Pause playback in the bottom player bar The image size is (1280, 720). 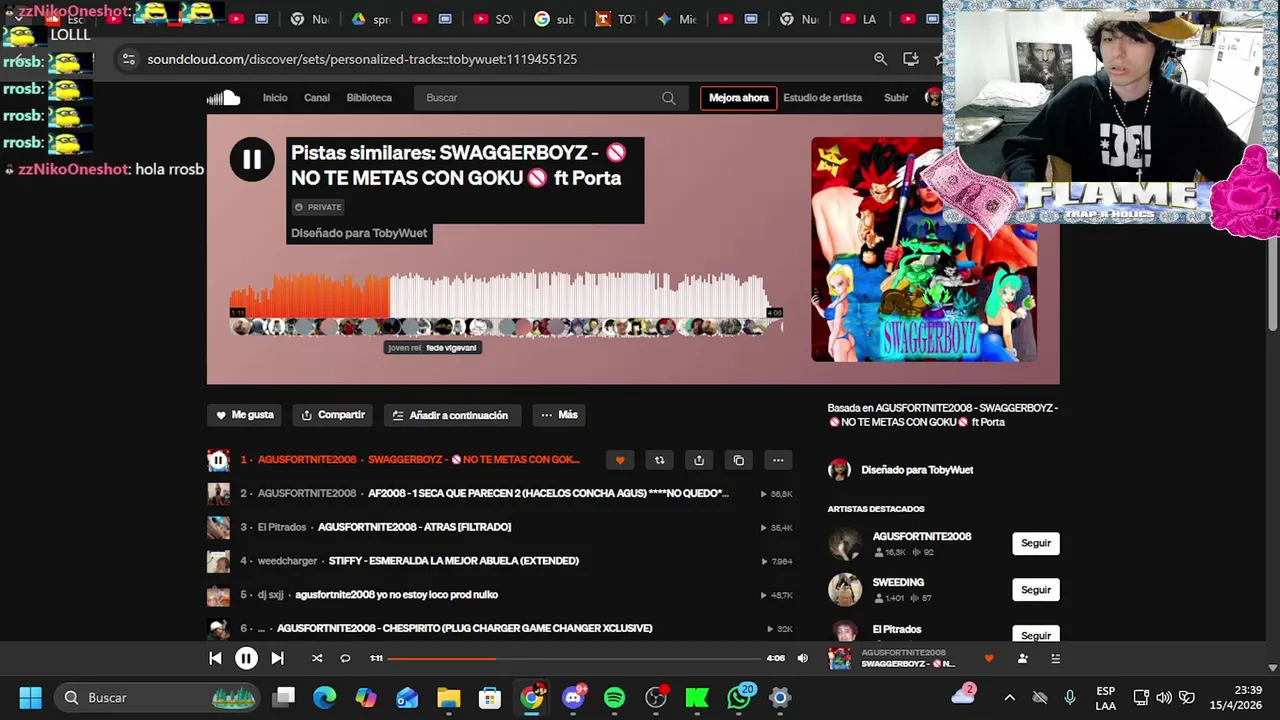(246, 658)
